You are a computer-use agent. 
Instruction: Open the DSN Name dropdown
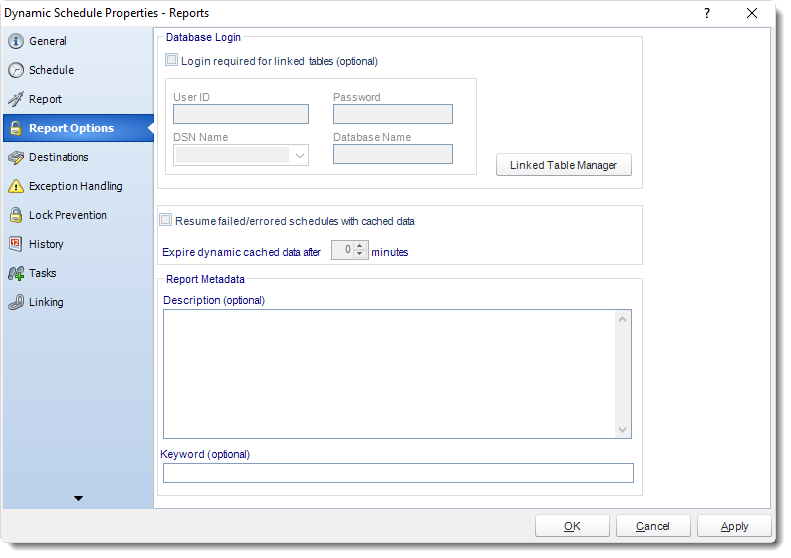[300, 156]
